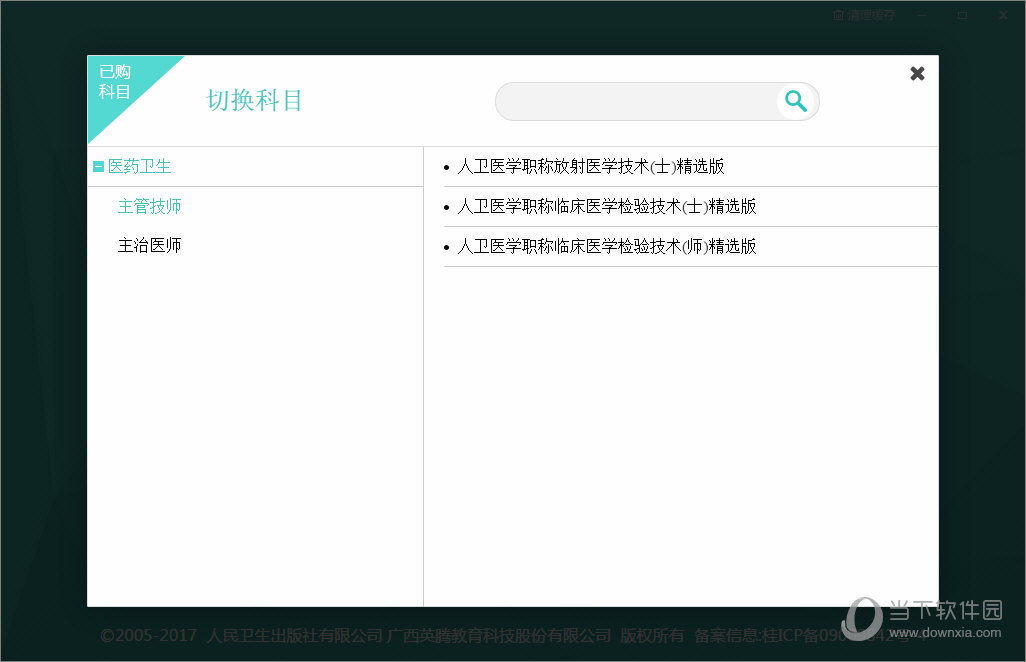Click the magnifier search icon
Viewport: 1026px width, 662px height.
click(x=796, y=101)
